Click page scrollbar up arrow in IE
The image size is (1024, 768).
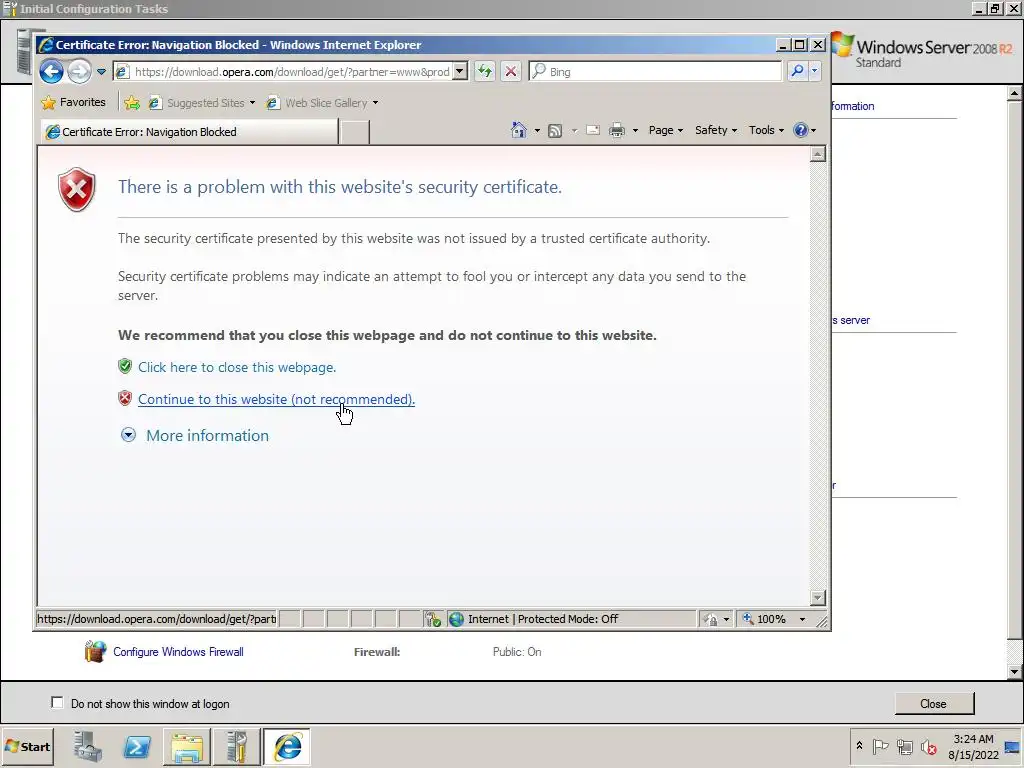[x=818, y=154]
